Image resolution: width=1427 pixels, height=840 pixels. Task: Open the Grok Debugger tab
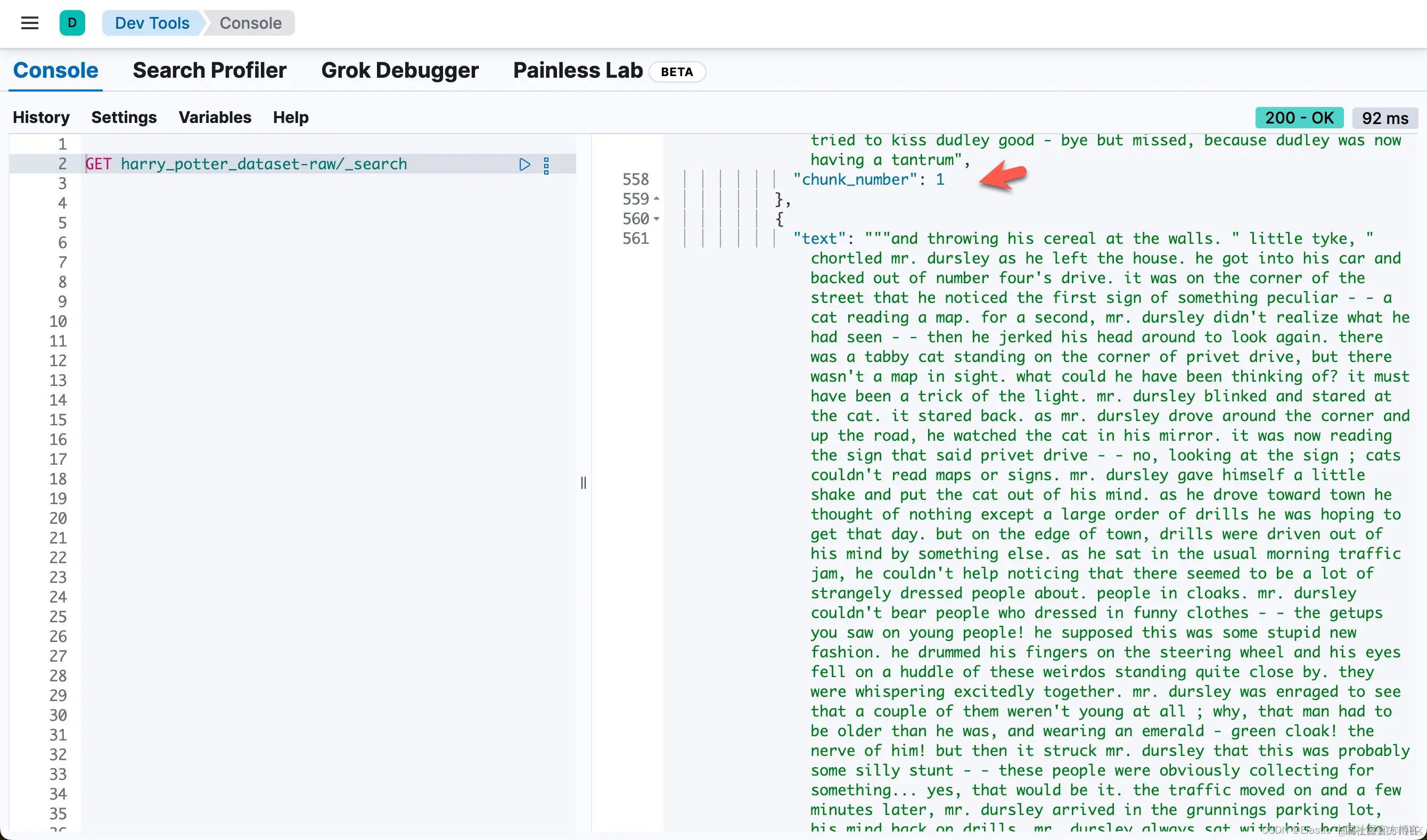[x=400, y=71]
